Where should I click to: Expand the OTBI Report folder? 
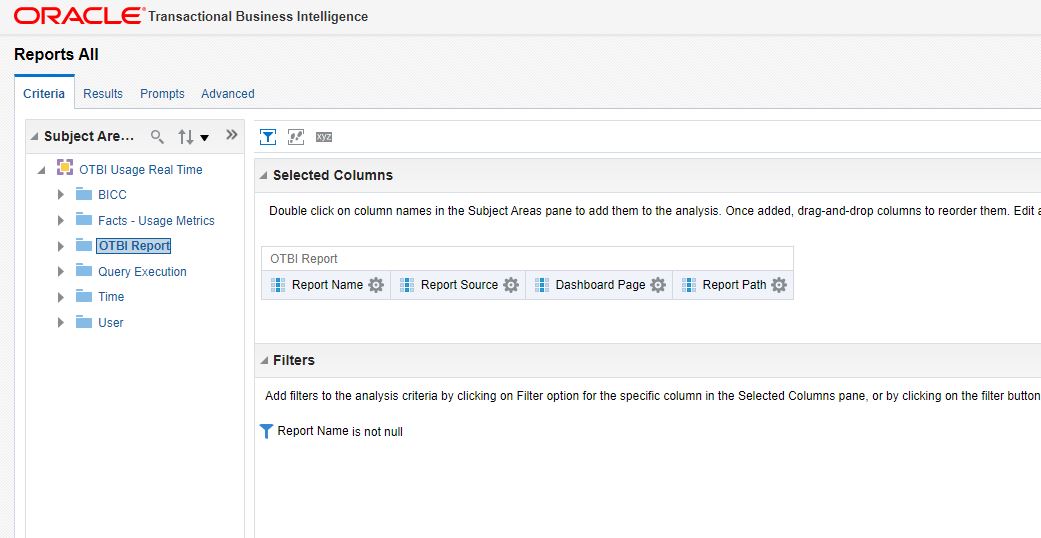[x=61, y=246]
